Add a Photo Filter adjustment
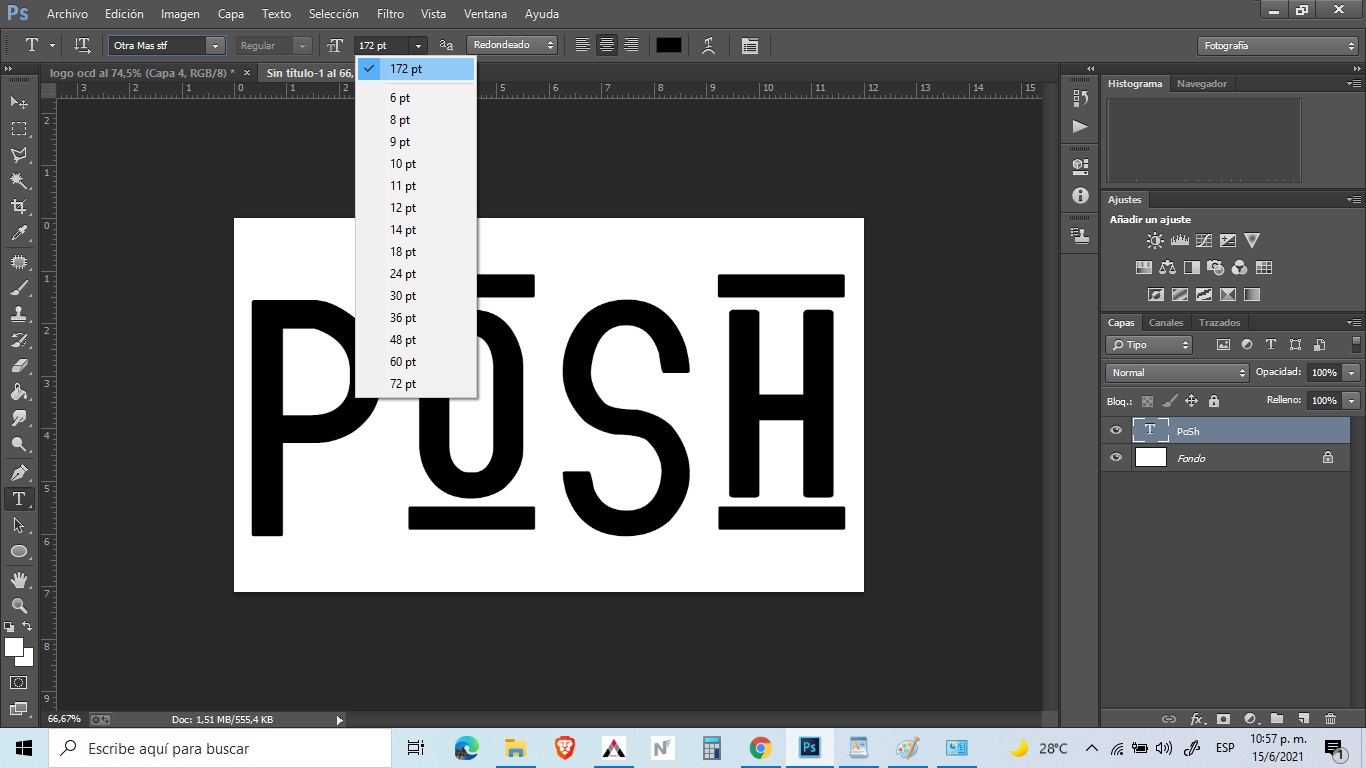 1216,268
